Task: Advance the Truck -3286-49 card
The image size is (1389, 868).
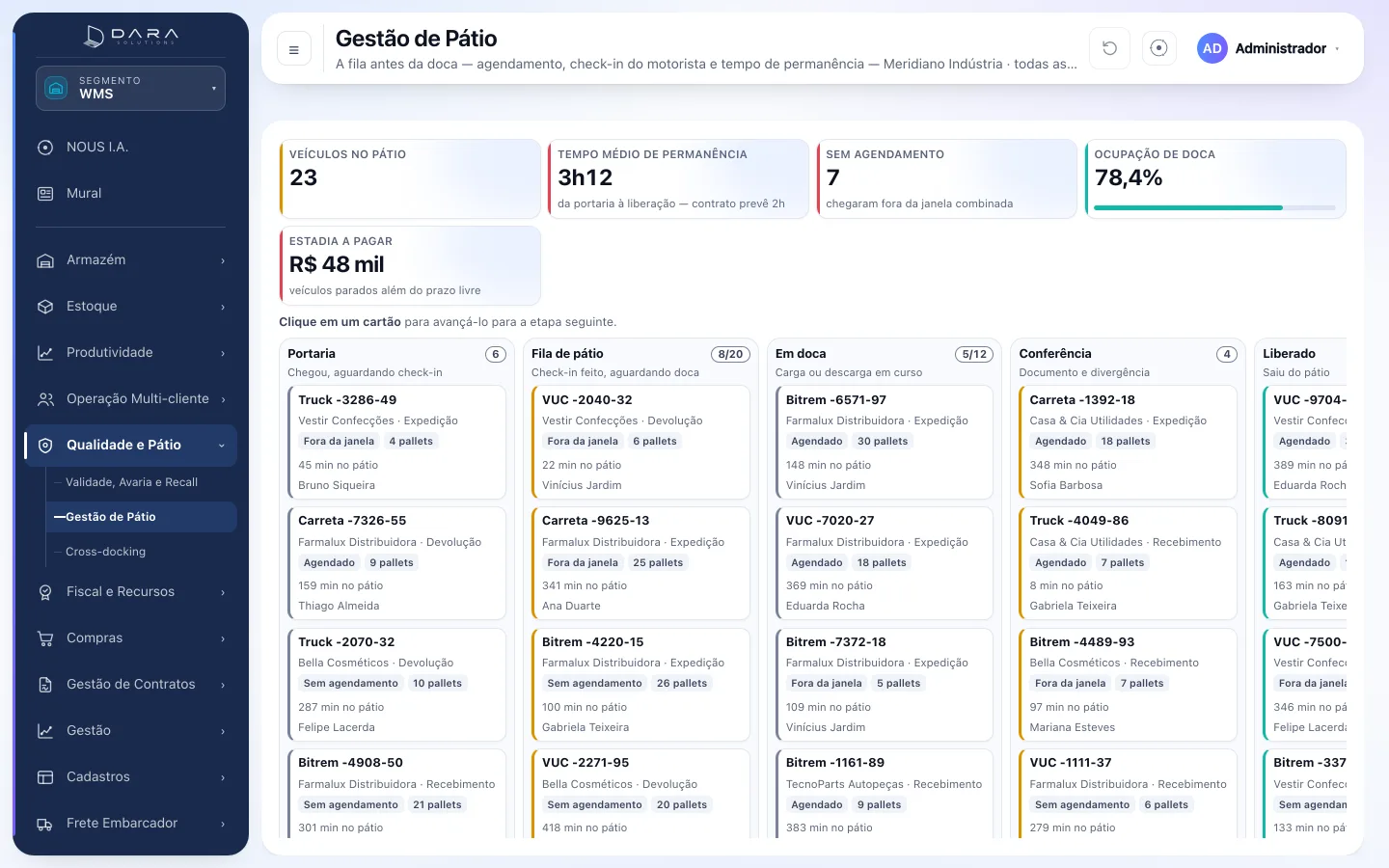Action: coord(396,442)
